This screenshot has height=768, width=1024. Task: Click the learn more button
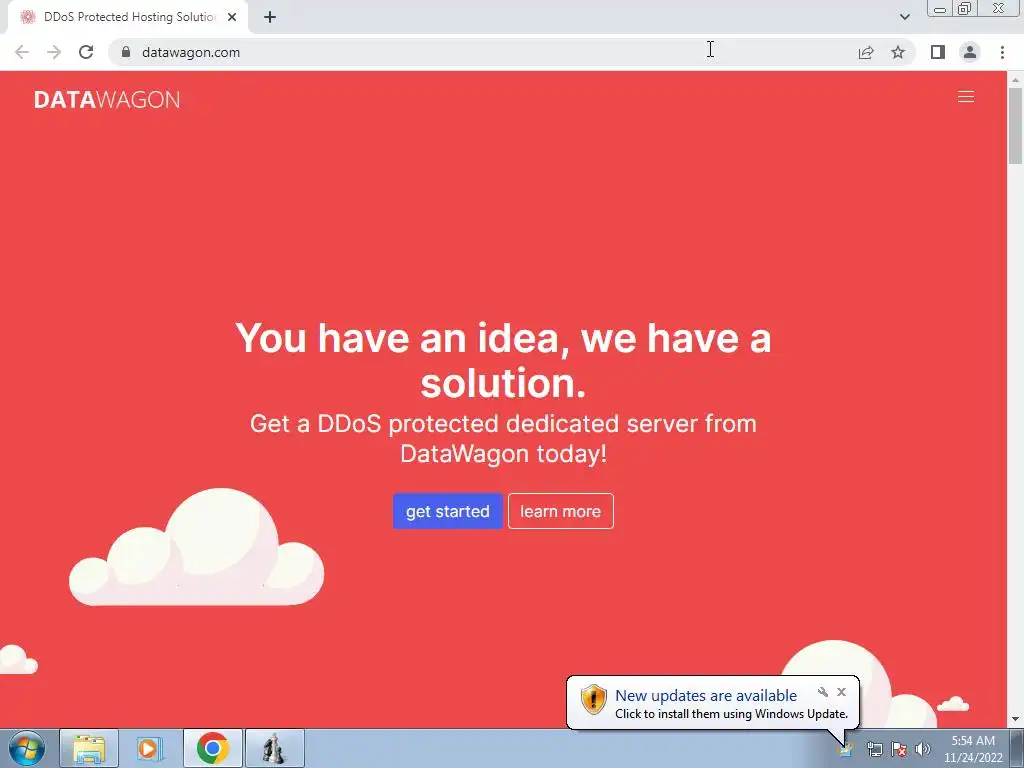(x=560, y=511)
